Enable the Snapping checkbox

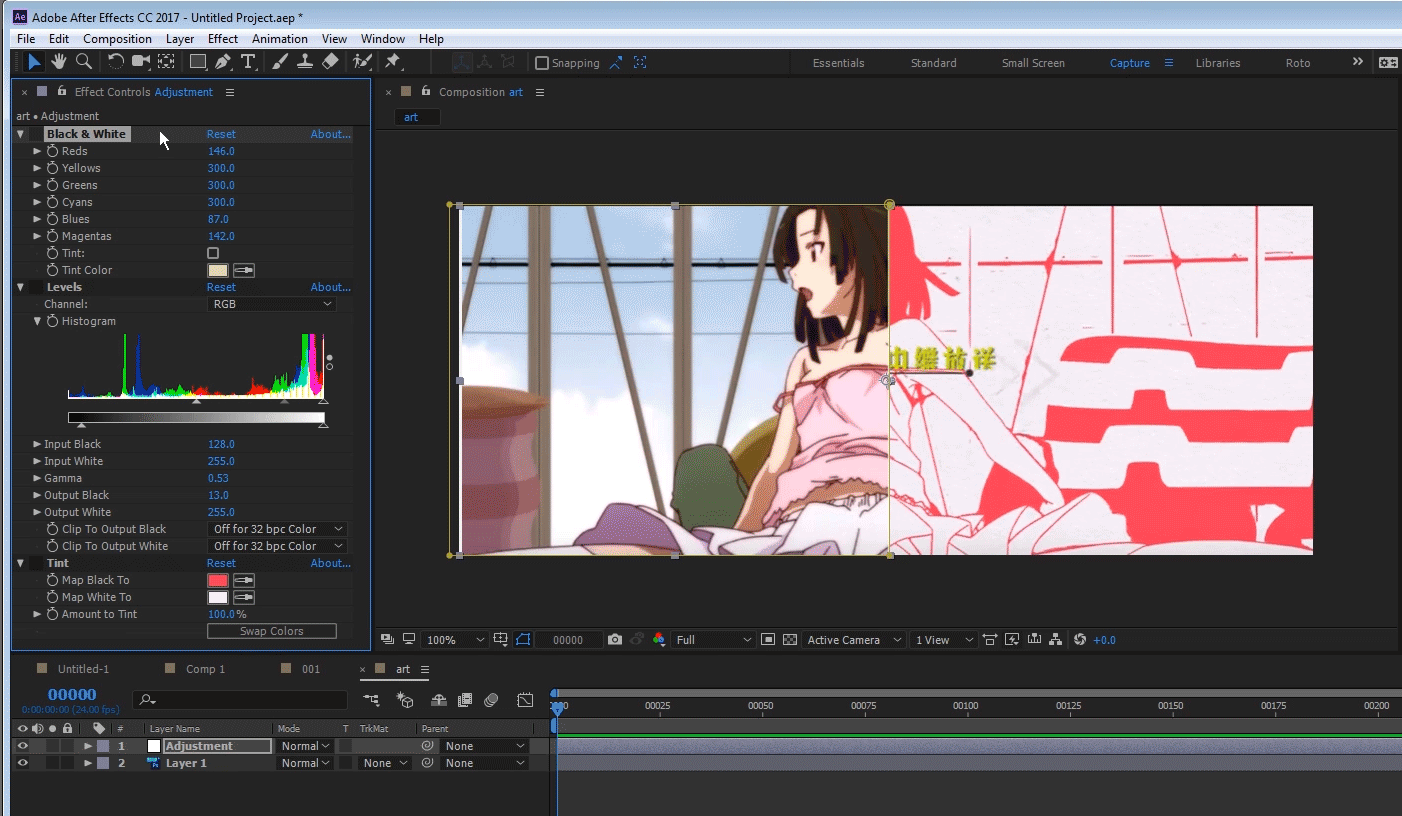[x=542, y=63]
